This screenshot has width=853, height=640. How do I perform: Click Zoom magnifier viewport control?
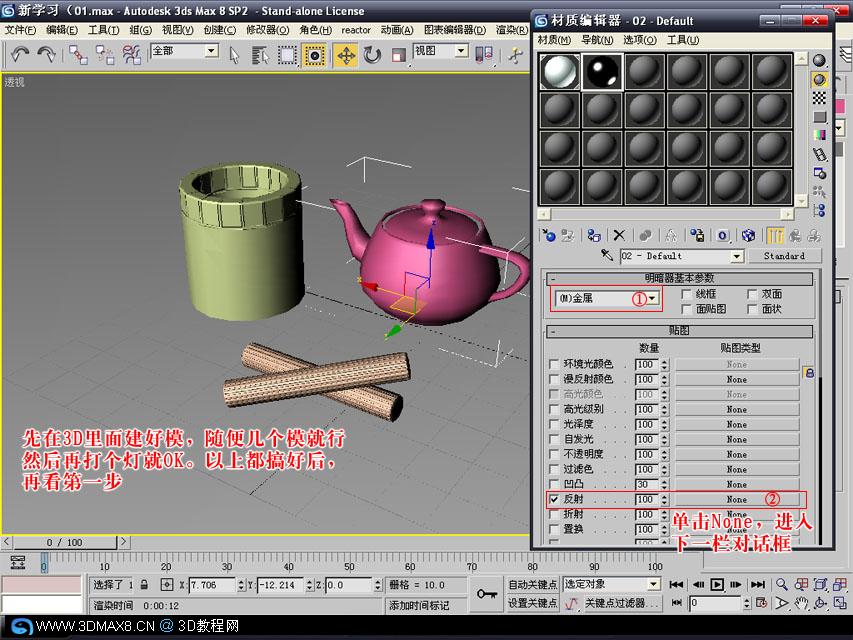tap(782, 584)
